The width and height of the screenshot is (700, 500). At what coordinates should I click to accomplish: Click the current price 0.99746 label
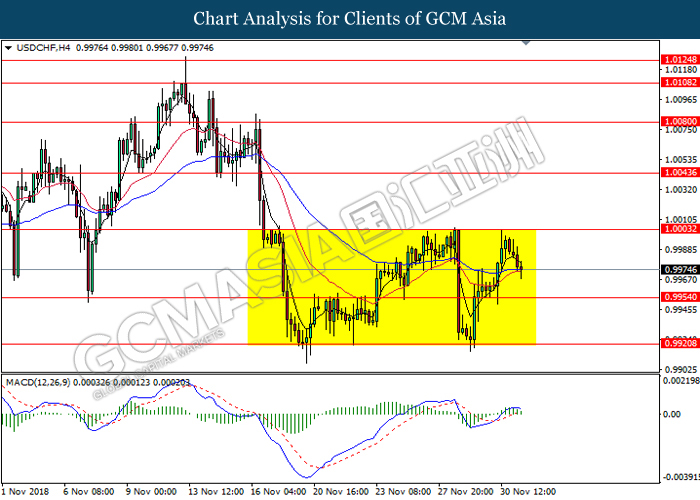tap(679, 270)
